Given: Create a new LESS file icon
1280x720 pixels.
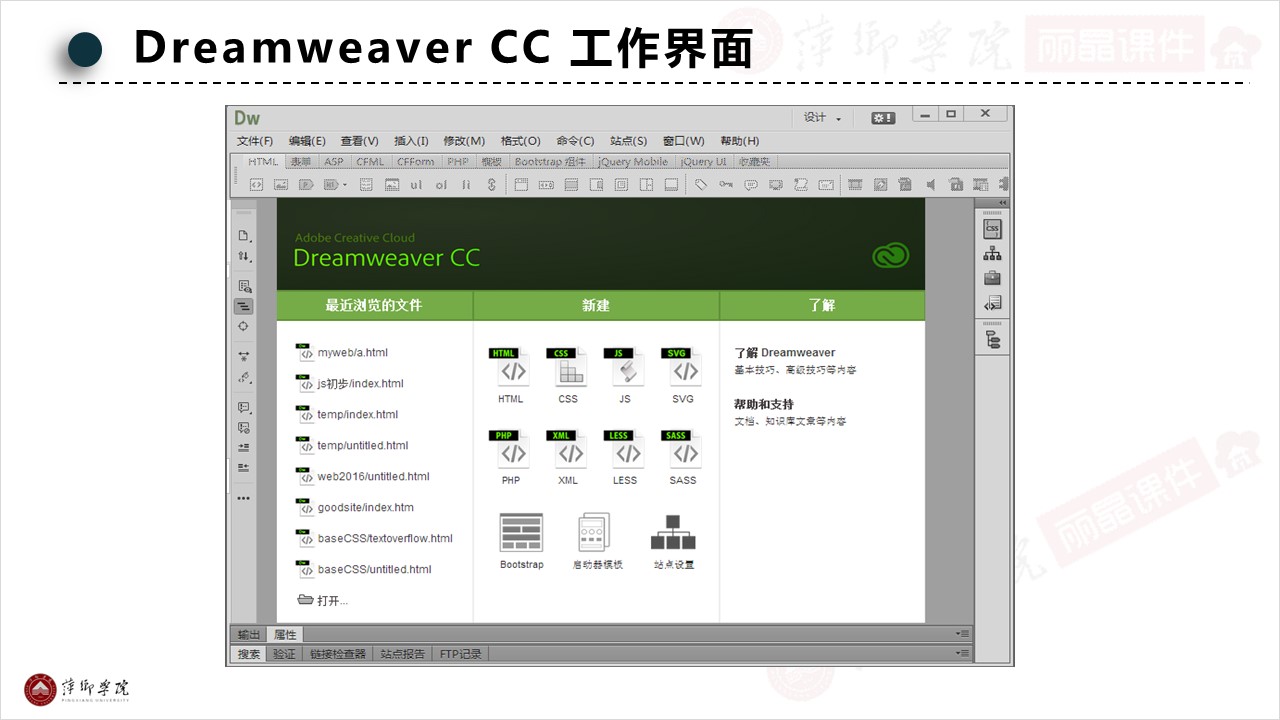Looking at the screenshot, I should [625, 449].
